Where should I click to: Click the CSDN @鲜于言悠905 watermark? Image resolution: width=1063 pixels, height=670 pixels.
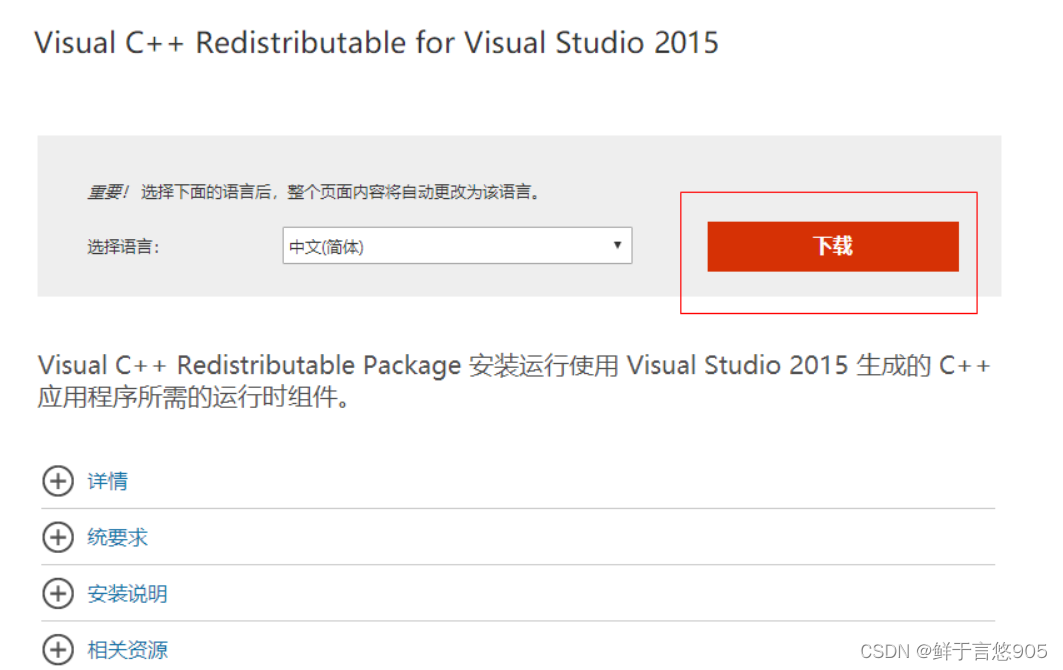[x=953, y=651]
